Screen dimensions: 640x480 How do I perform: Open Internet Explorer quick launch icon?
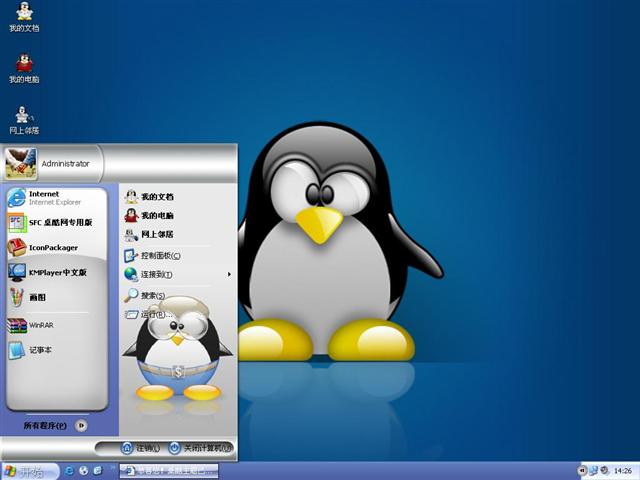pos(70,471)
